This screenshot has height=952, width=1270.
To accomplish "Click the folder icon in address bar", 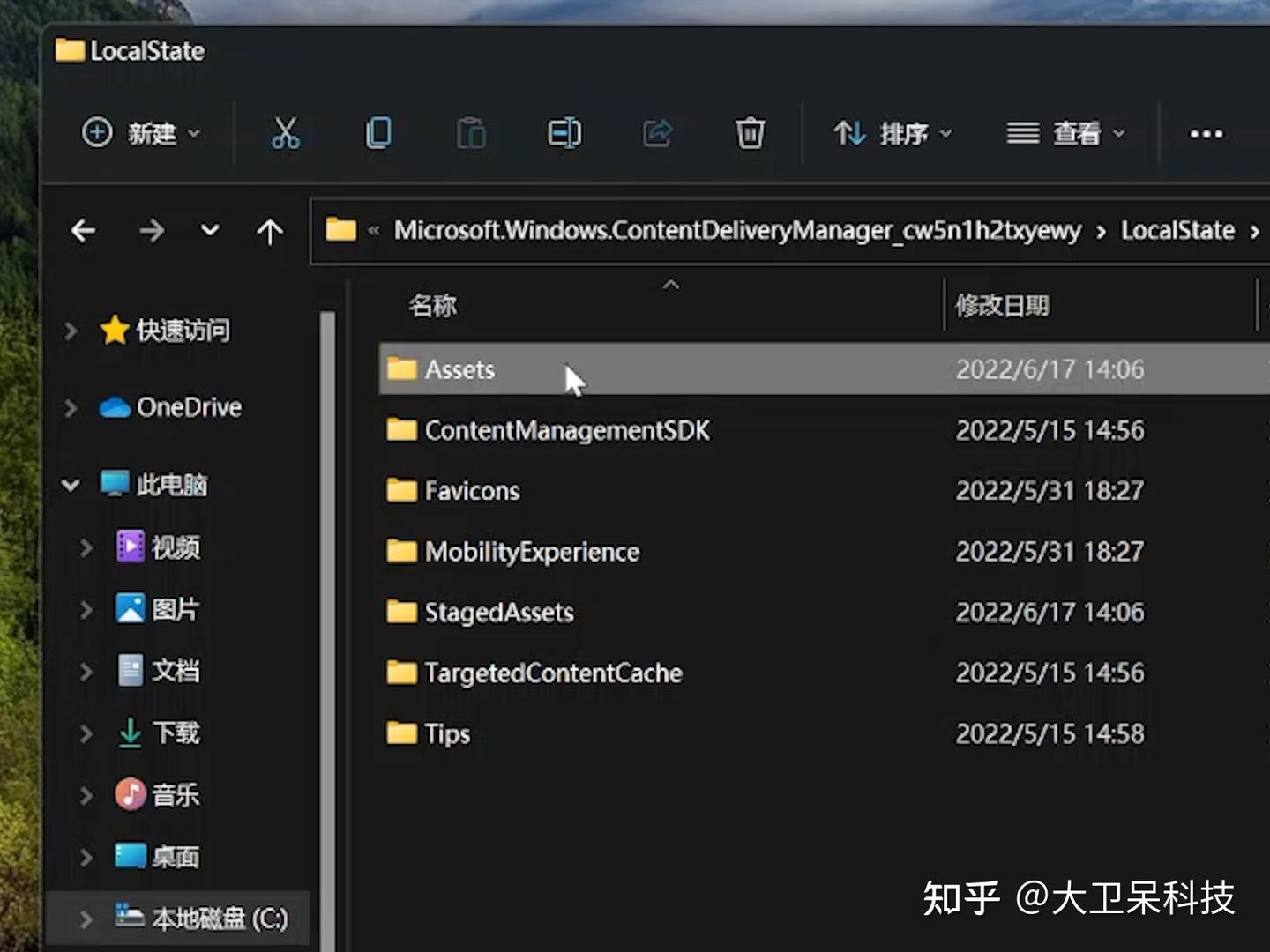I will coord(341,230).
